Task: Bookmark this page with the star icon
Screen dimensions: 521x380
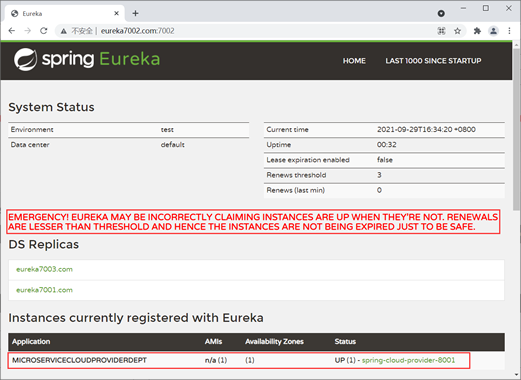Action: 457,31
